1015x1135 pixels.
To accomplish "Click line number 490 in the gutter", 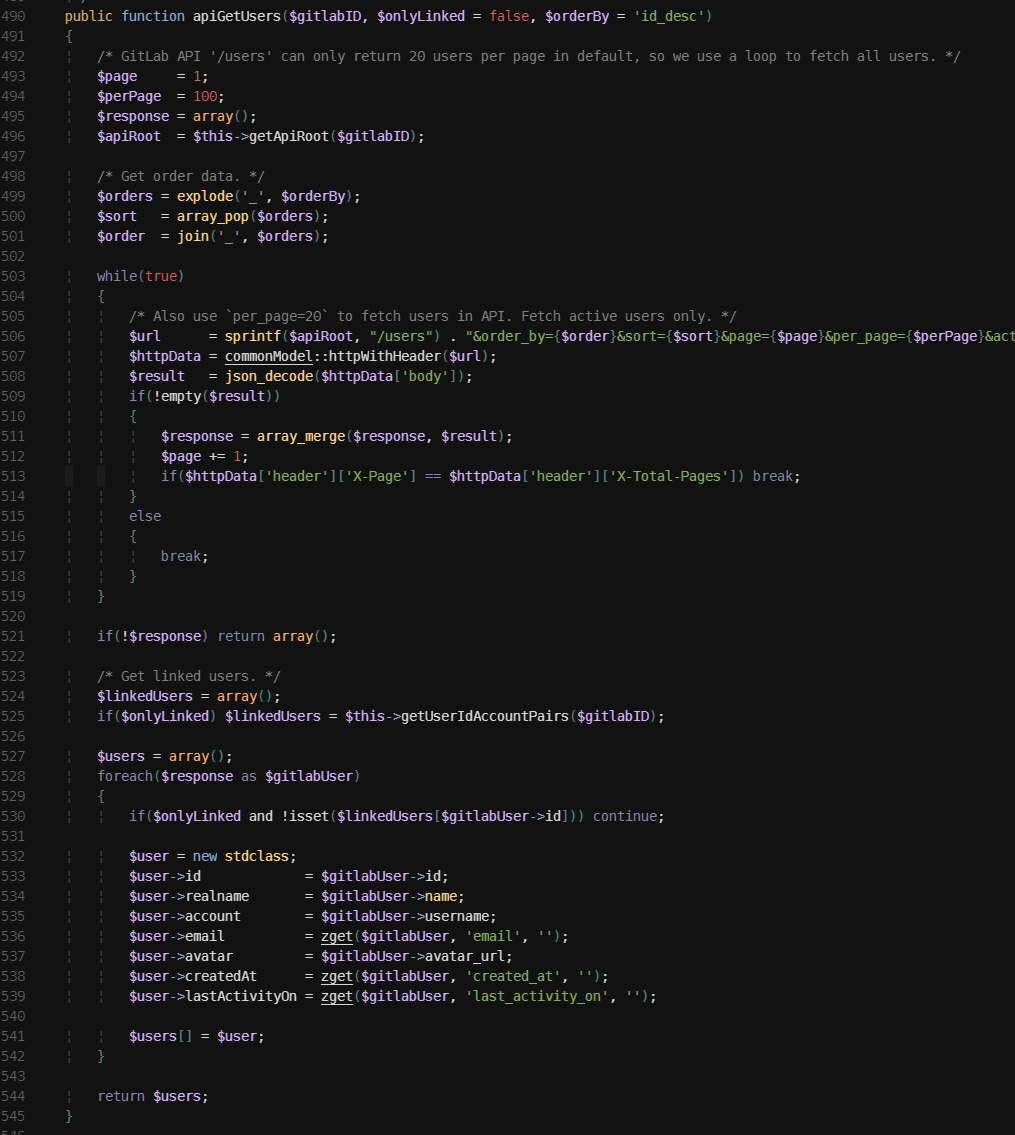I will (x=13, y=16).
